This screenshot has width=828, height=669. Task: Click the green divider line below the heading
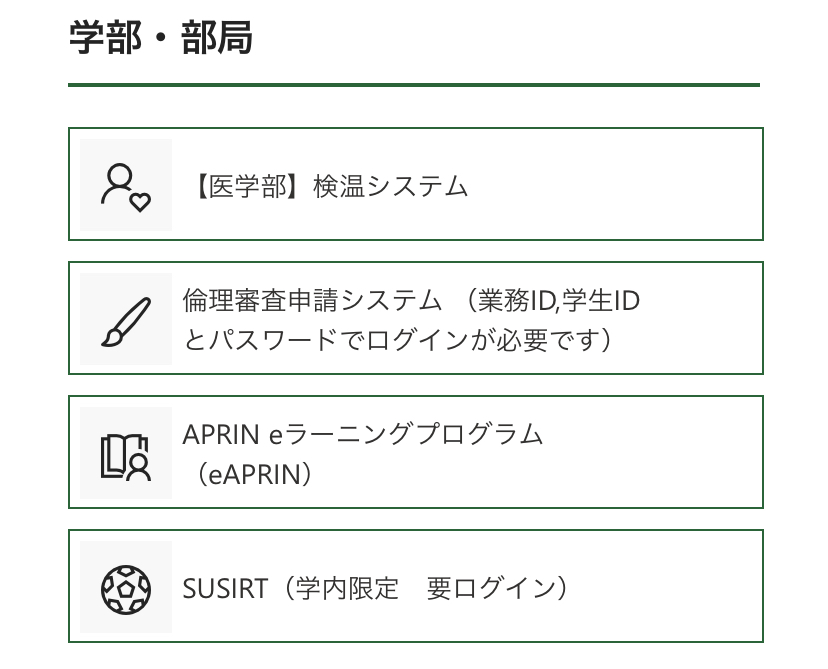(414, 85)
